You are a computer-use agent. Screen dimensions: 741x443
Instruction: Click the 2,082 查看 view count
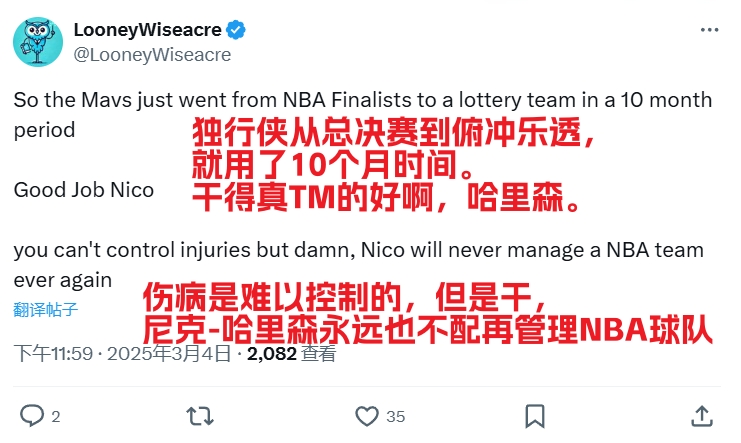[x=291, y=353]
